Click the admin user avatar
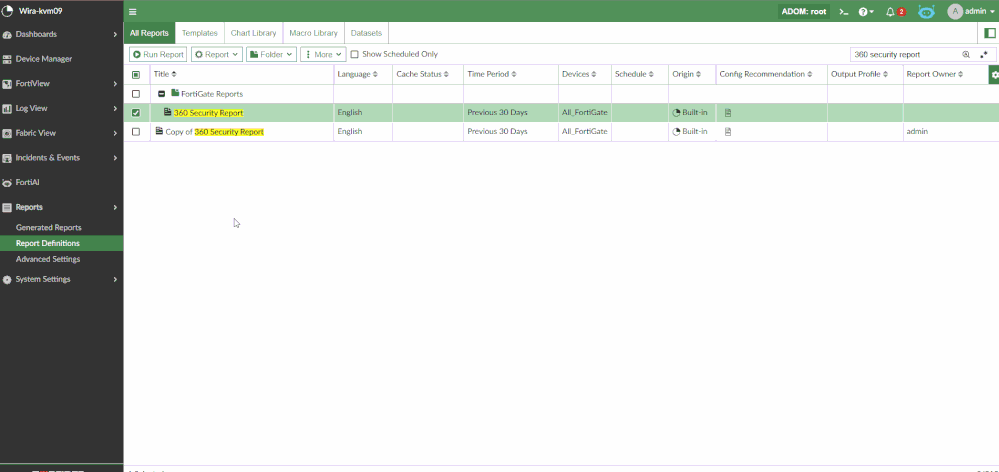The width and height of the screenshot is (999, 472). [954, 11]
